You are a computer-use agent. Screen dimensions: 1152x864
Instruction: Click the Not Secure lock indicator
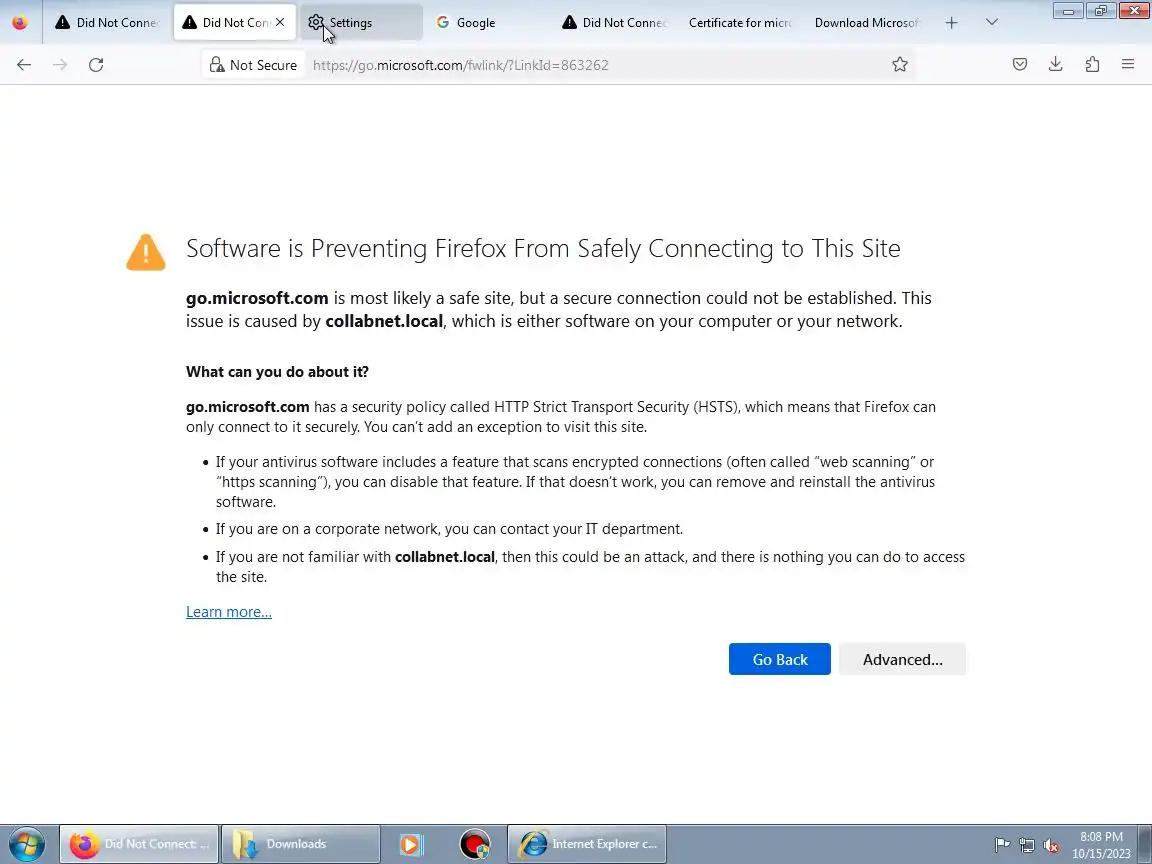click(253, 65)
